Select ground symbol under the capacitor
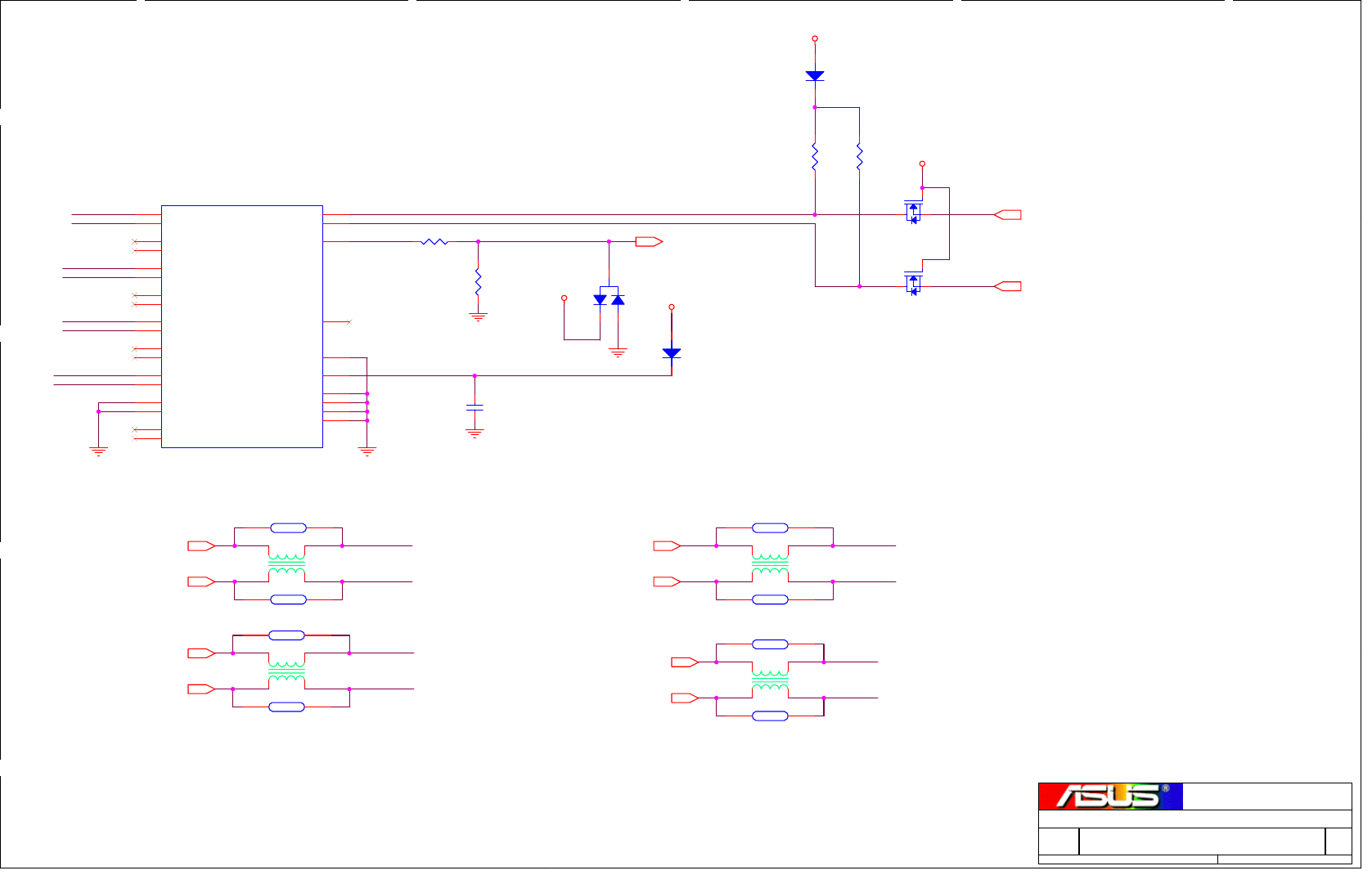The width and height of the screenshot is (1372, 884). click(x=475, y=433)
